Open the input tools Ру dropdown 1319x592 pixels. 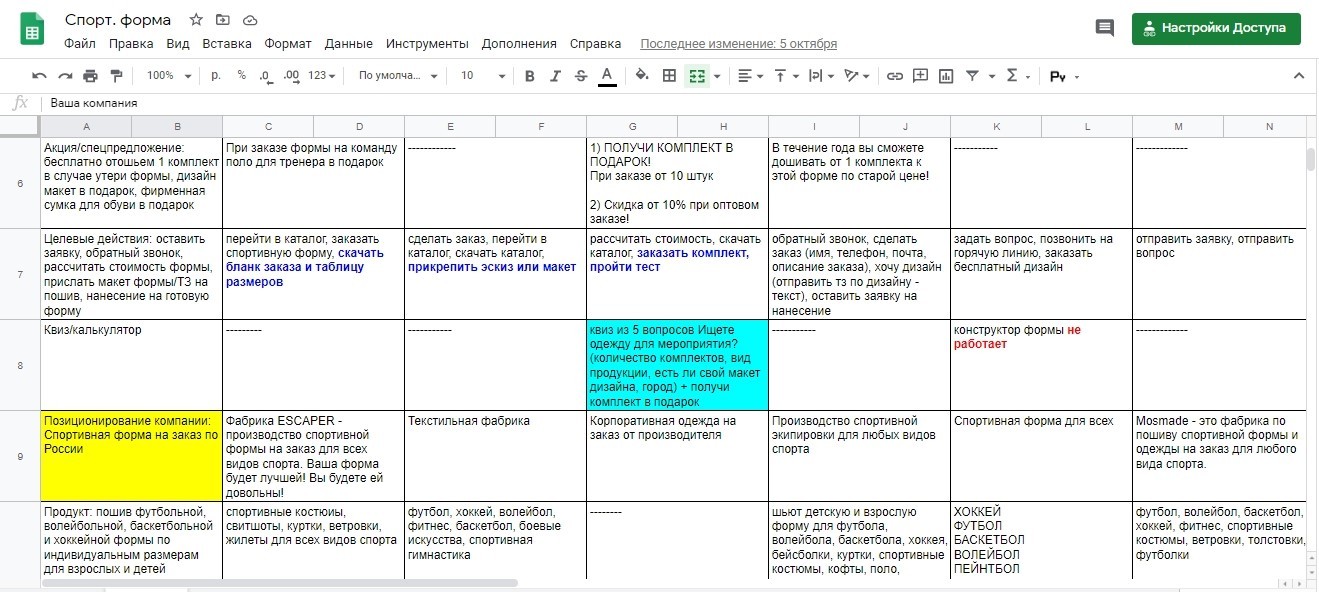point(1065,76)
